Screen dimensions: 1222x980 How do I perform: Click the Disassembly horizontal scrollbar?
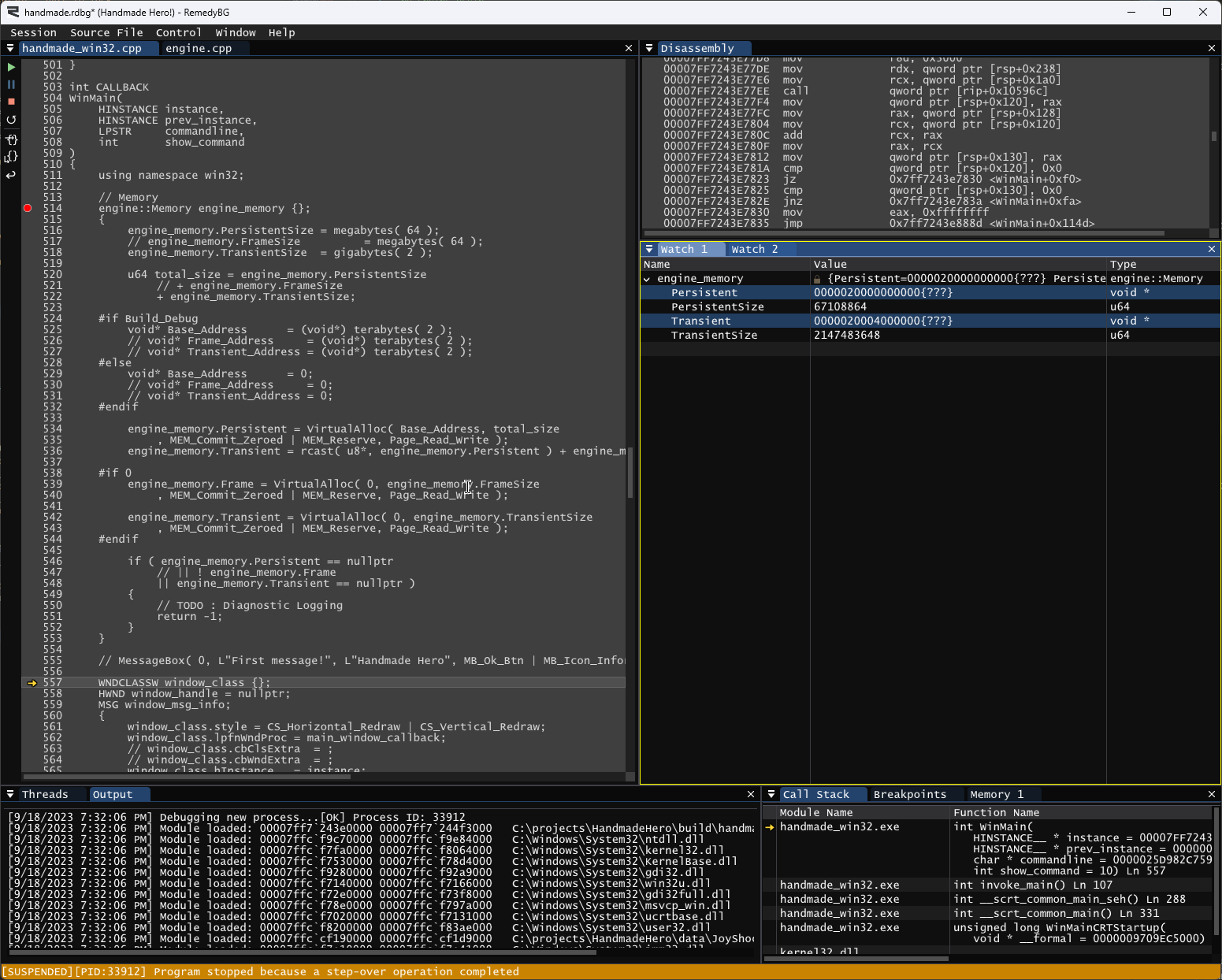coord(904,233)
